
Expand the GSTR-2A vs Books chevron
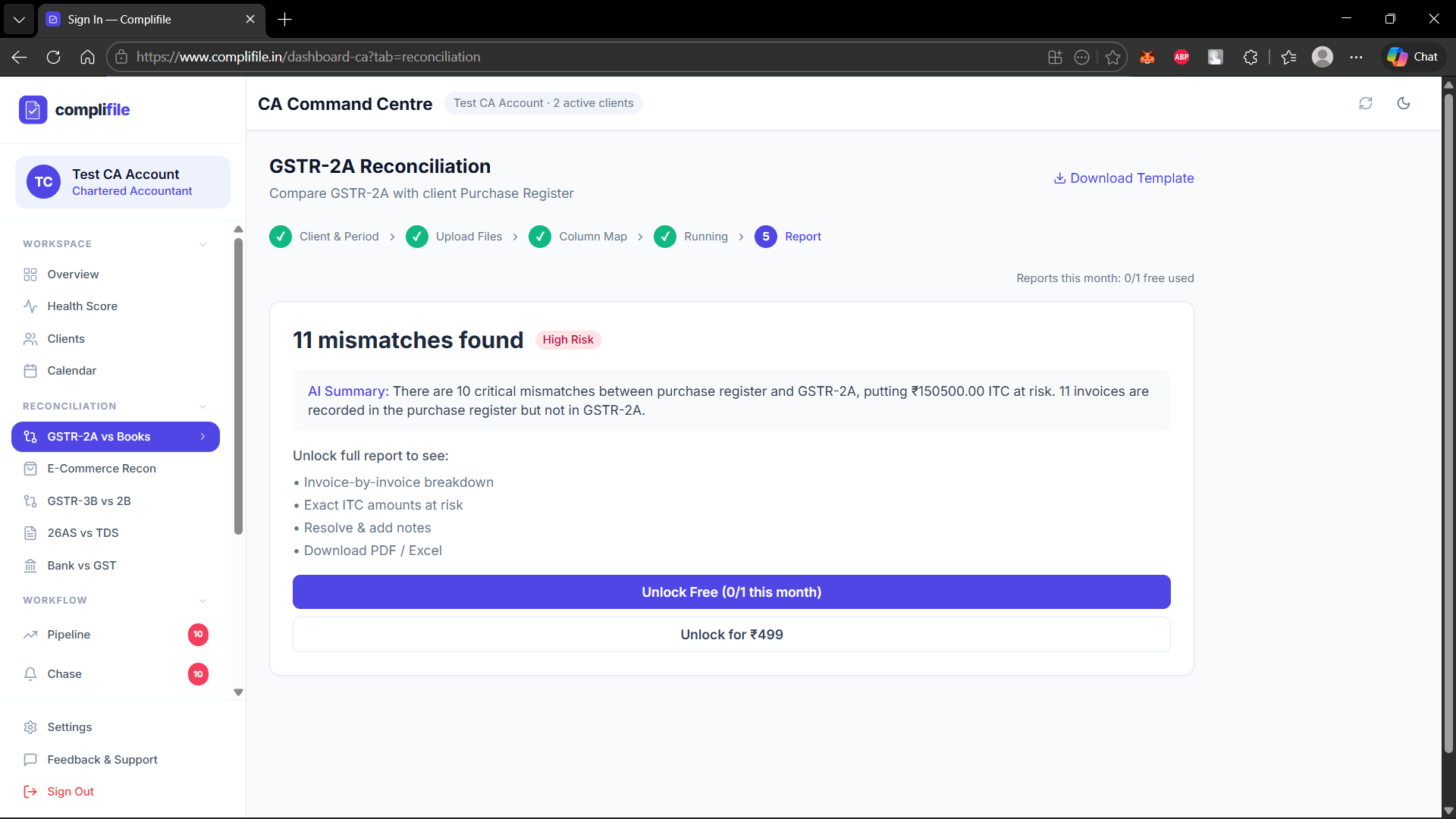pyautogui.click(x=202, y=437)
